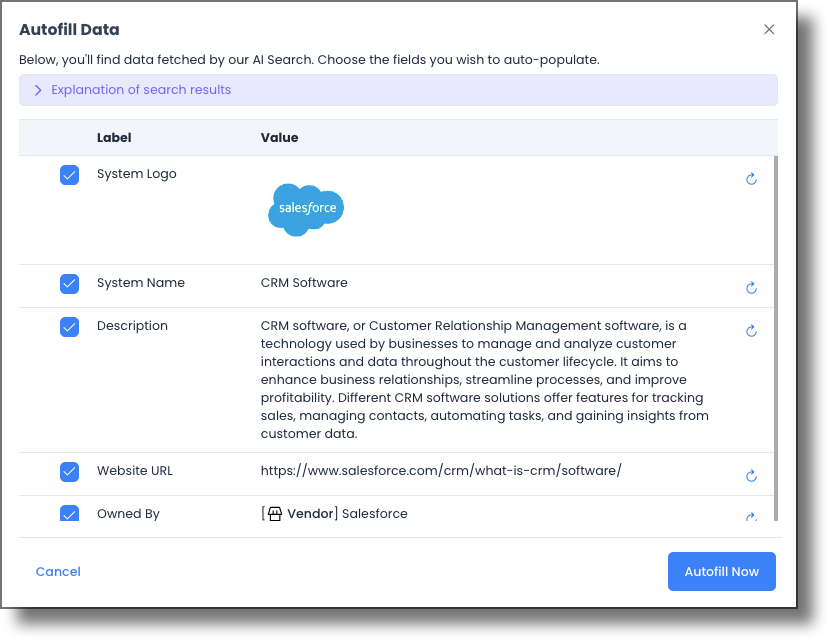Refresh the System Logo search result
Screen dimensions: 829x640
coord(751,179)
